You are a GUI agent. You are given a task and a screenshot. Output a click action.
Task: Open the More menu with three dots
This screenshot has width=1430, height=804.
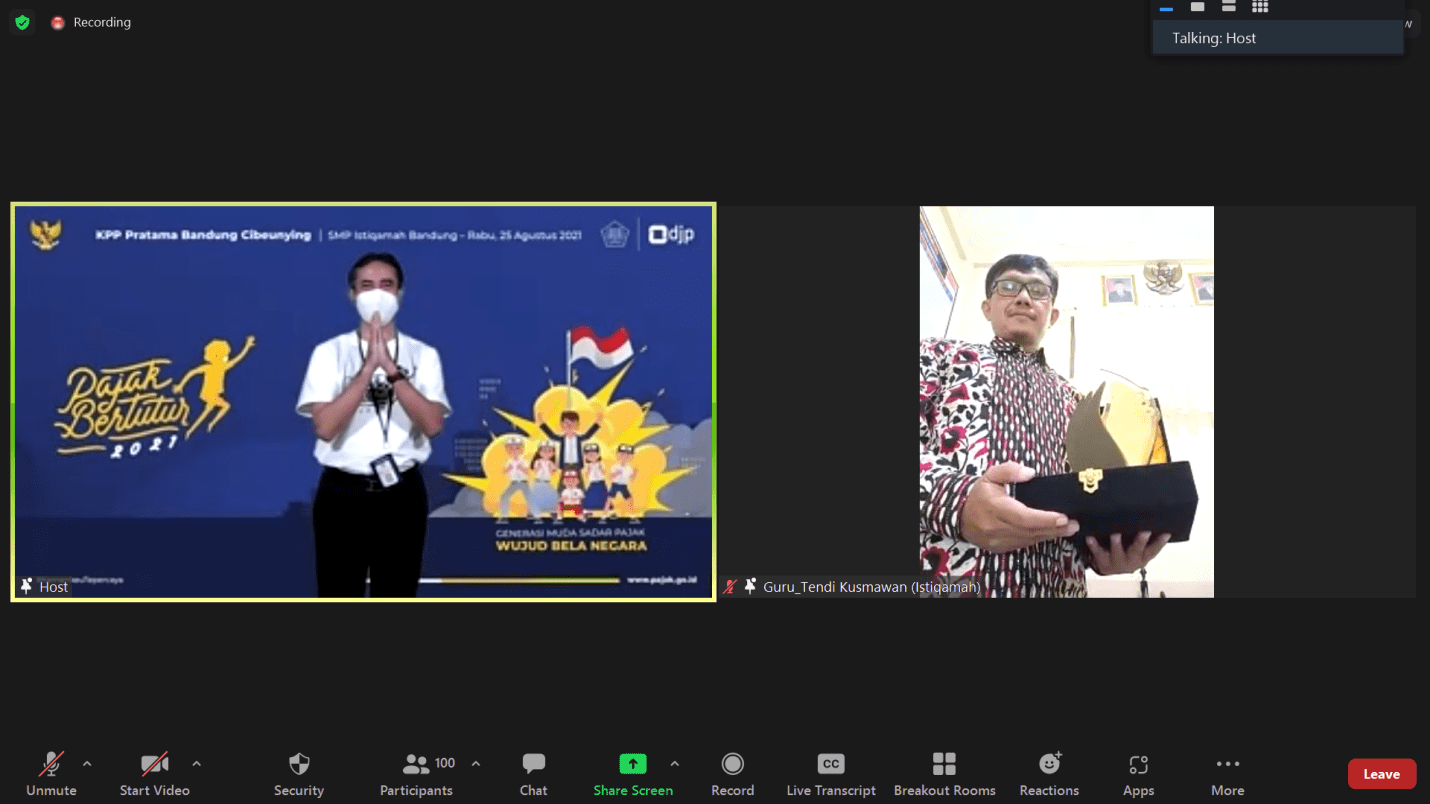click(x=1227, y=773)
